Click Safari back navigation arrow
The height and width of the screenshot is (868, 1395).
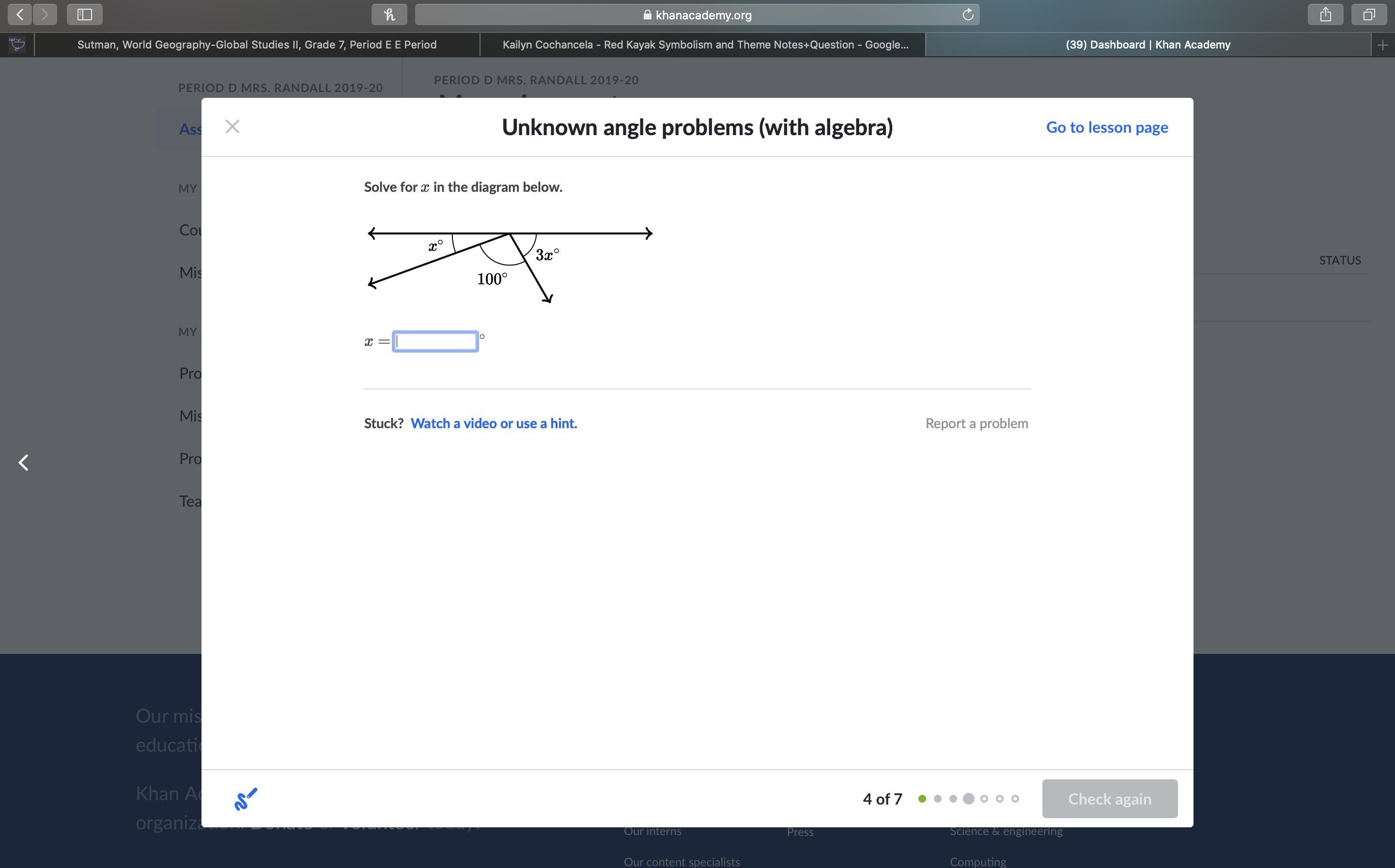coord(20,15)
